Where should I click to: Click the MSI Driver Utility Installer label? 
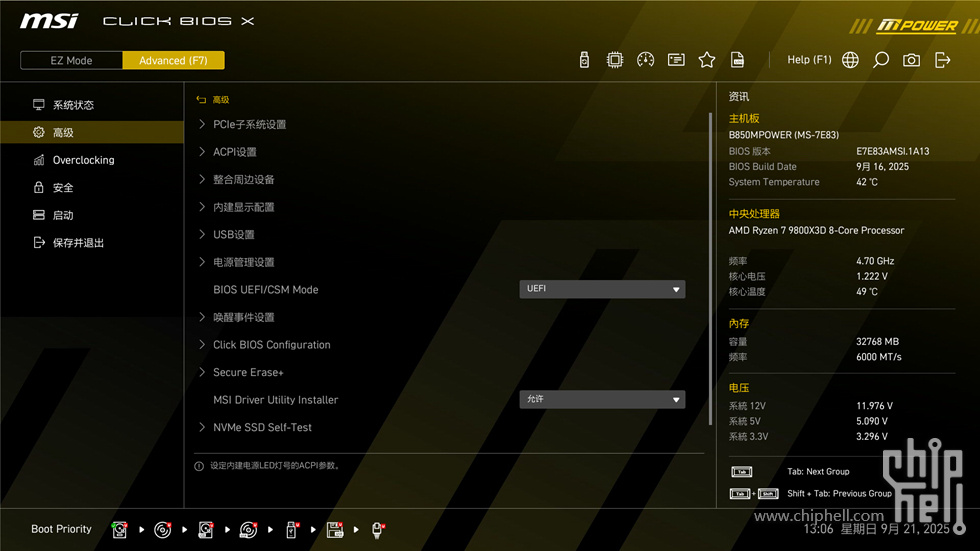pyautogui.click(x=276, y=400)
